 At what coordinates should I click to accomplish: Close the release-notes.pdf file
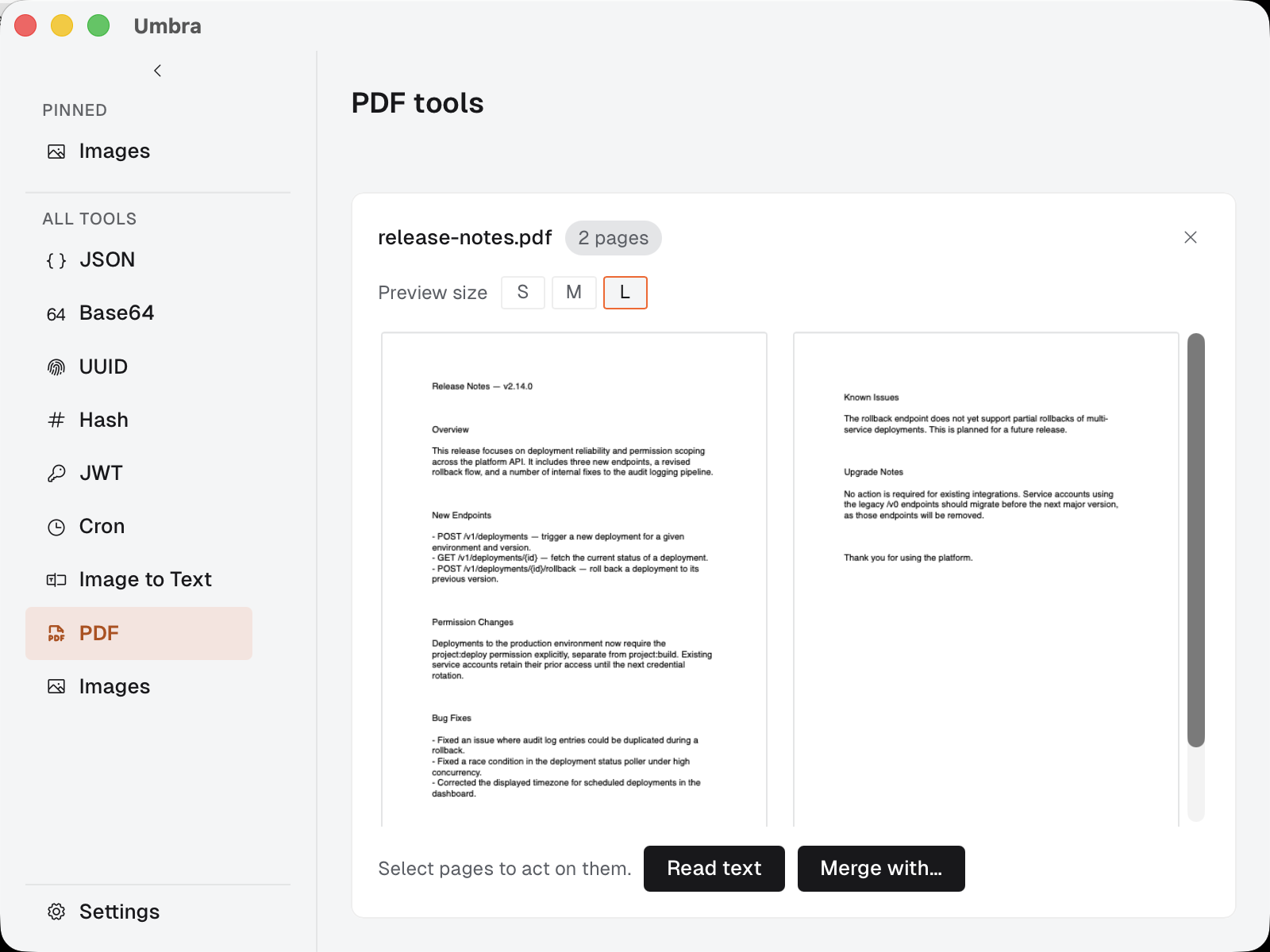[1191, 237]
